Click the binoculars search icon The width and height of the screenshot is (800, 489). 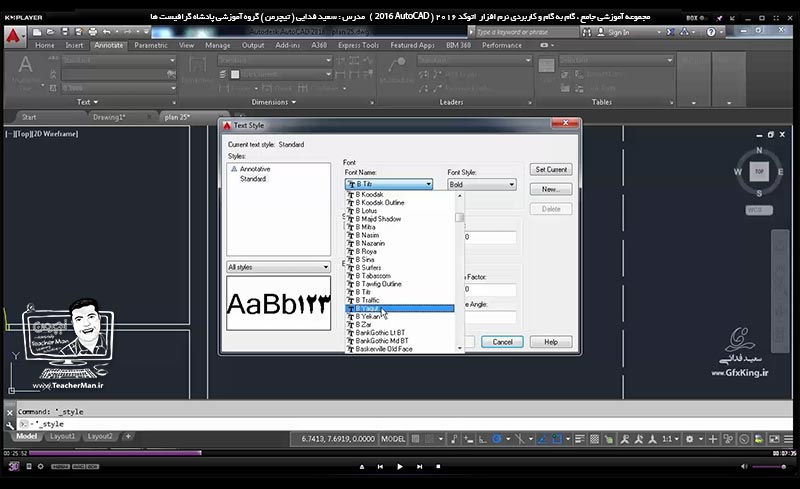pyautogui.click(x=587, y=32)
